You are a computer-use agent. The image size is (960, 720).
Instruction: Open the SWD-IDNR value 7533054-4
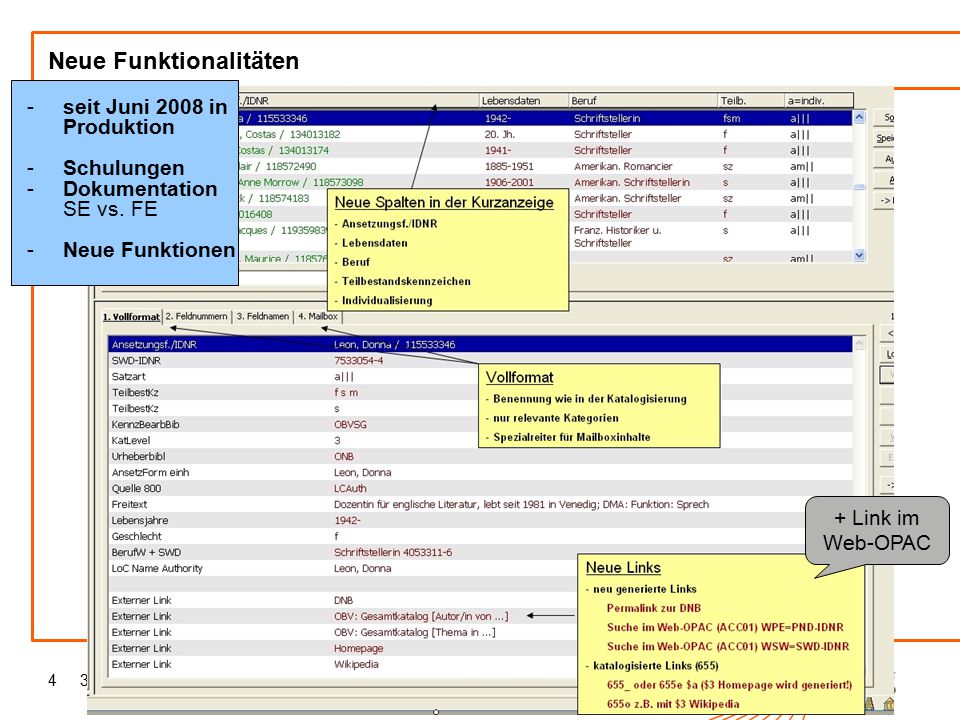pos(359,361)
